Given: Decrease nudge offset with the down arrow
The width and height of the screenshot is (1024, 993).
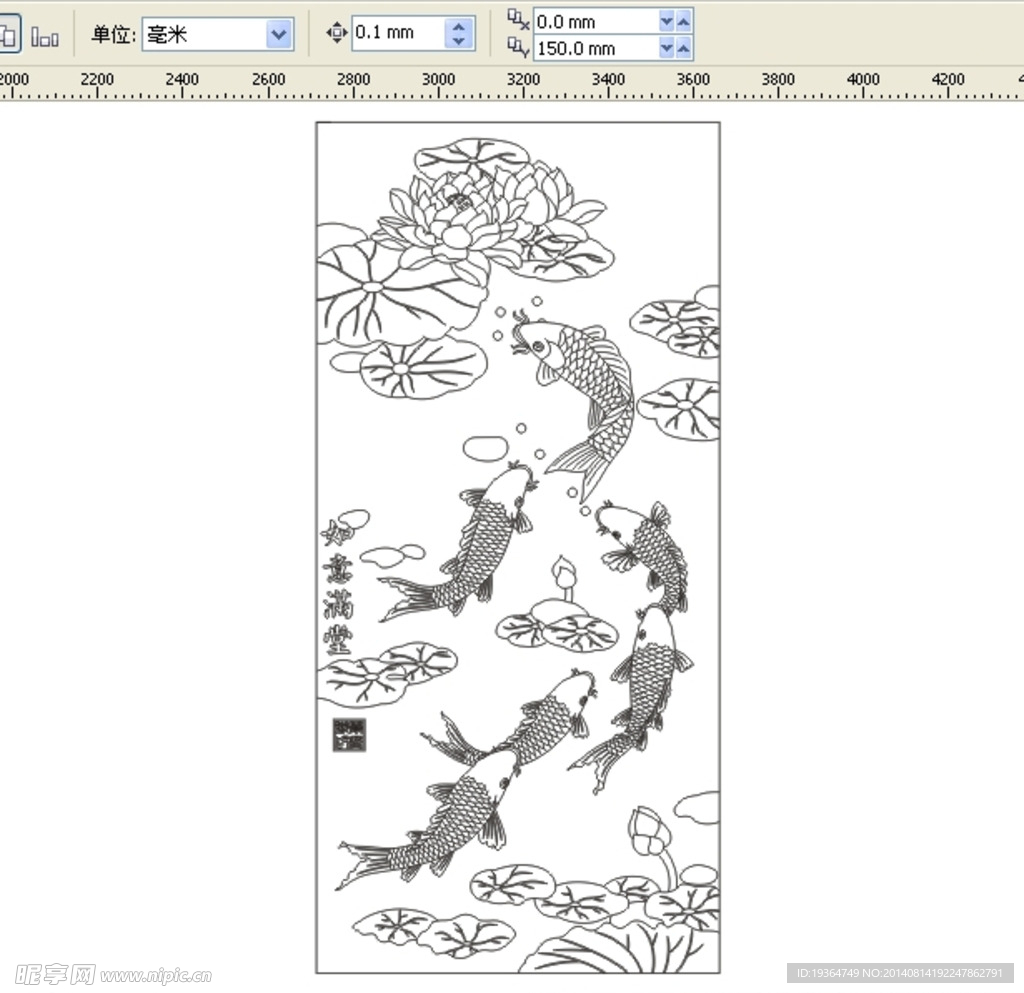Looking at the screenshot, I should tap(459, 41).
